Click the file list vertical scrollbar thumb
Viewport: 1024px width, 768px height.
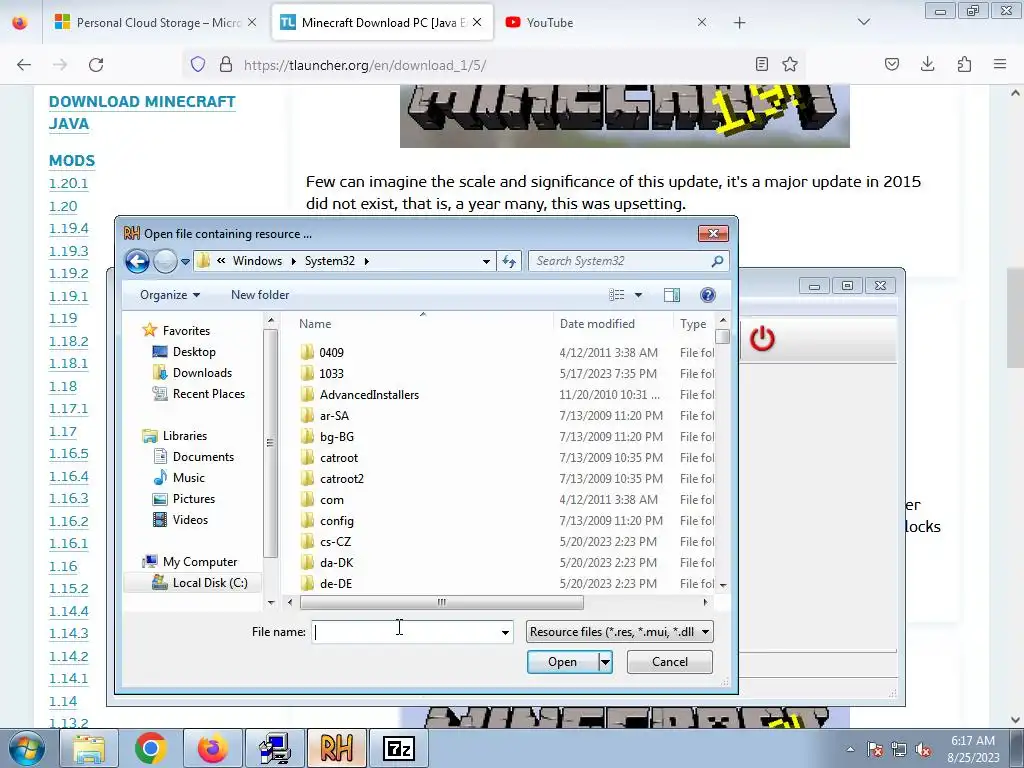(x=722, y=337)
